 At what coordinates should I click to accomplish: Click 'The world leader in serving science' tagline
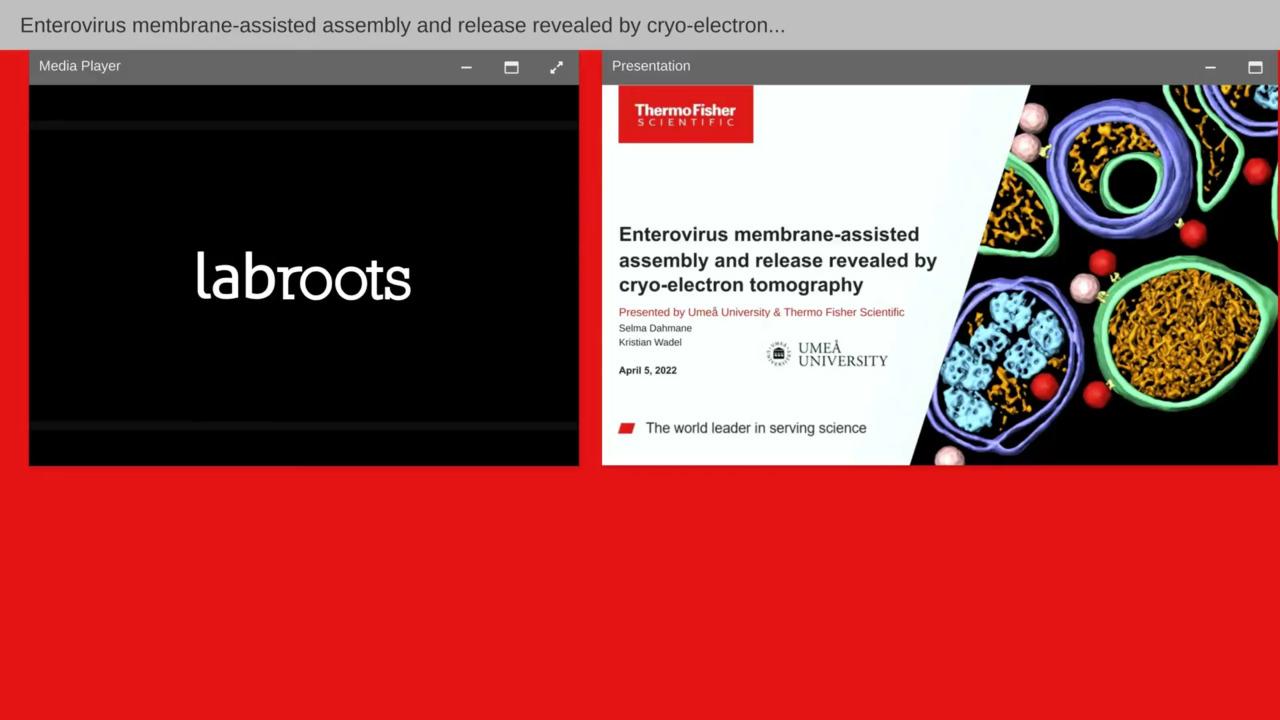coord(755,428)
